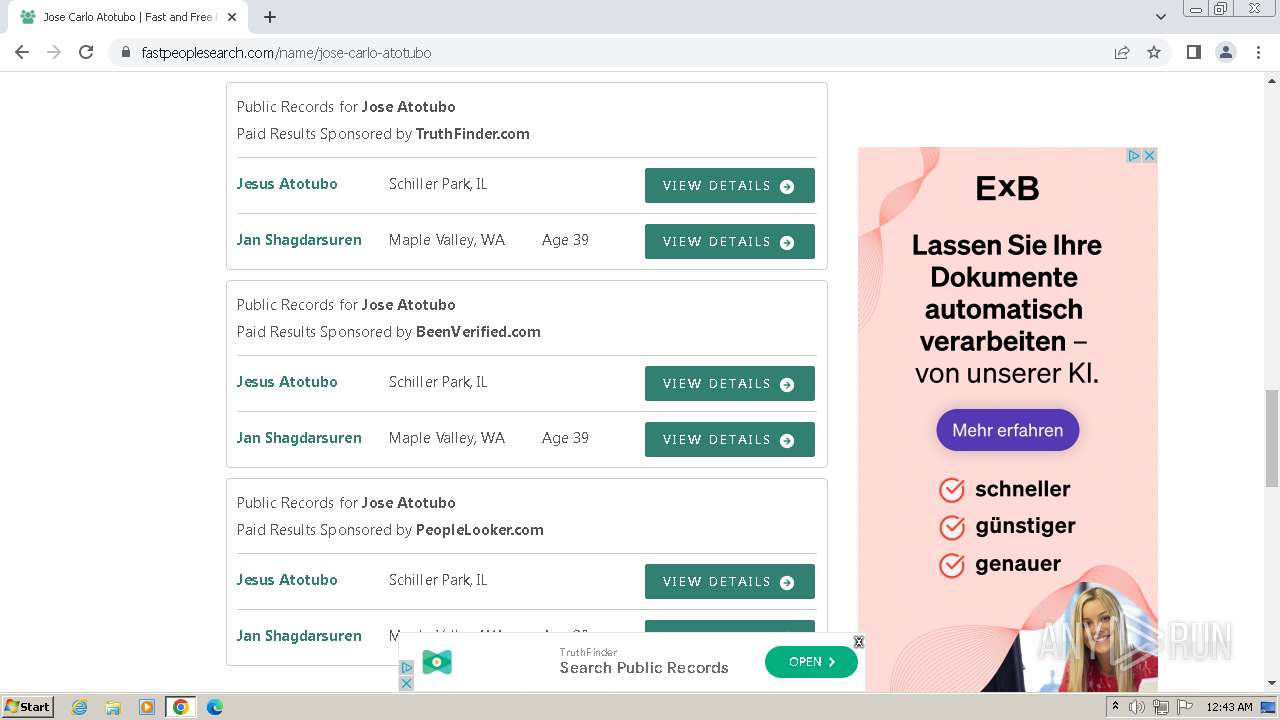
Task: Open Windows Media Player from taskbar
Action: pos(147,707)
